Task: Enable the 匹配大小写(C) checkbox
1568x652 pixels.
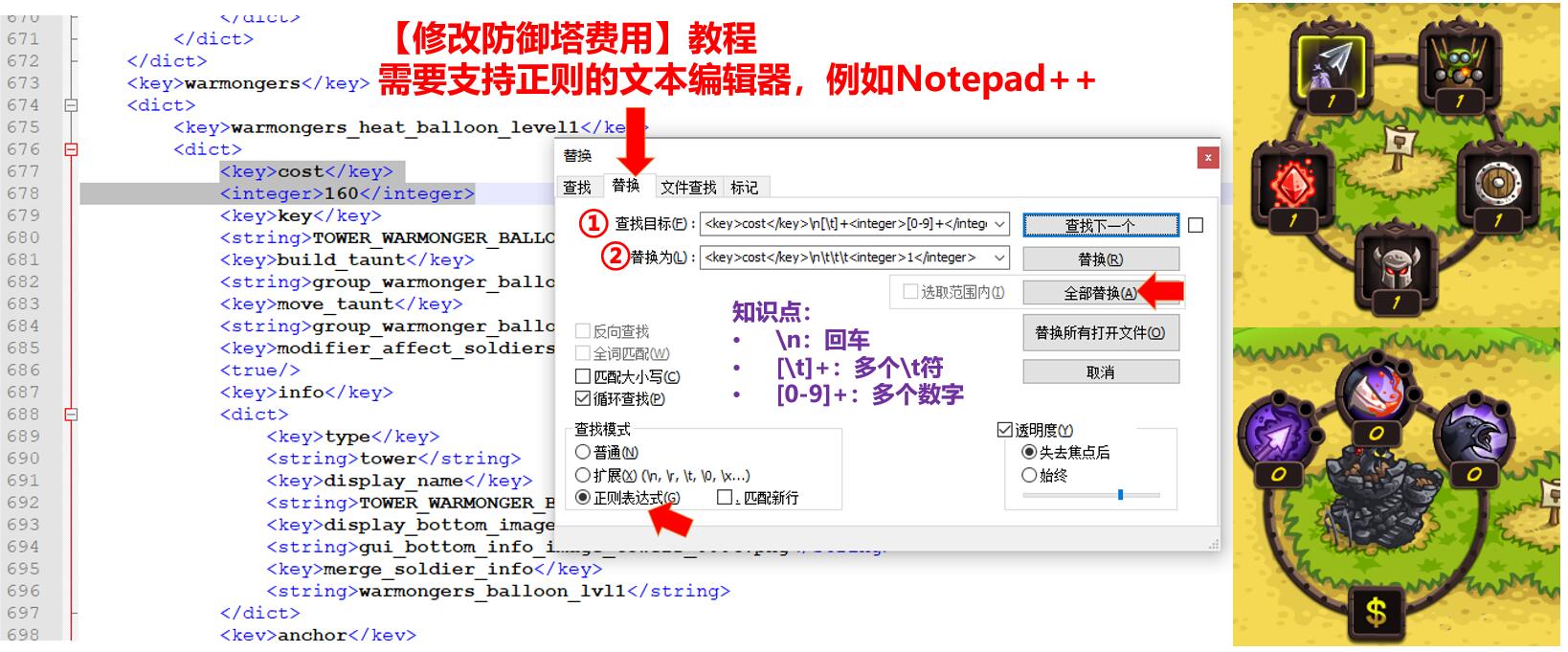Action: coord(583,376)
